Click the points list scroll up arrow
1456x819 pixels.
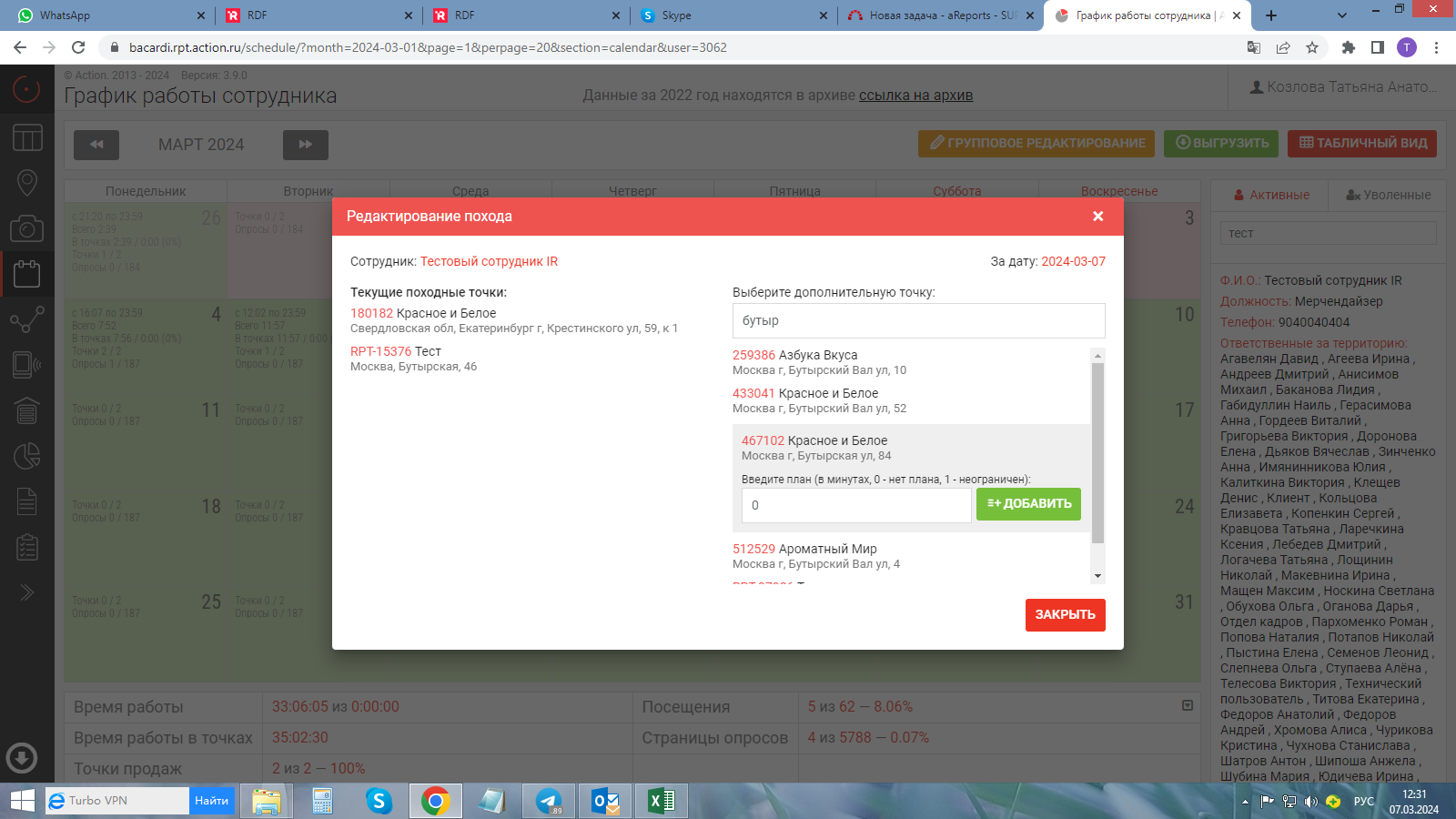(1097, 355)
